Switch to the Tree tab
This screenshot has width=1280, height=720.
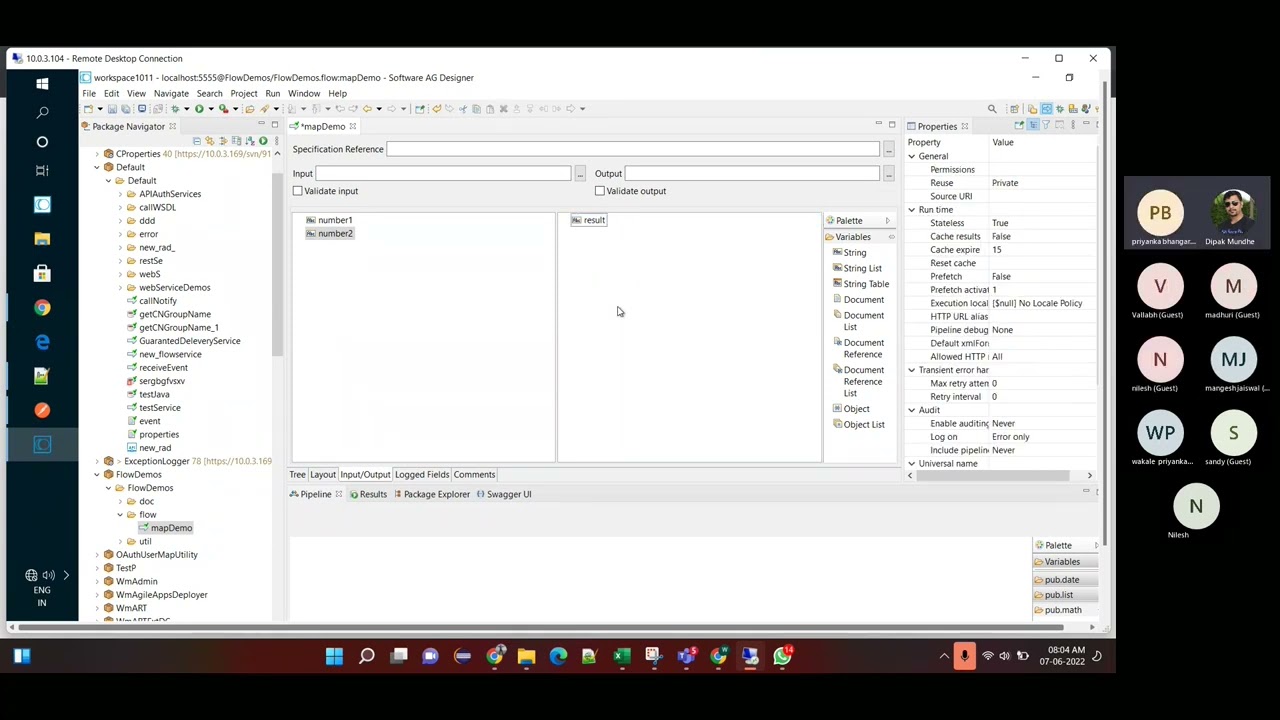tap(297, 474)
